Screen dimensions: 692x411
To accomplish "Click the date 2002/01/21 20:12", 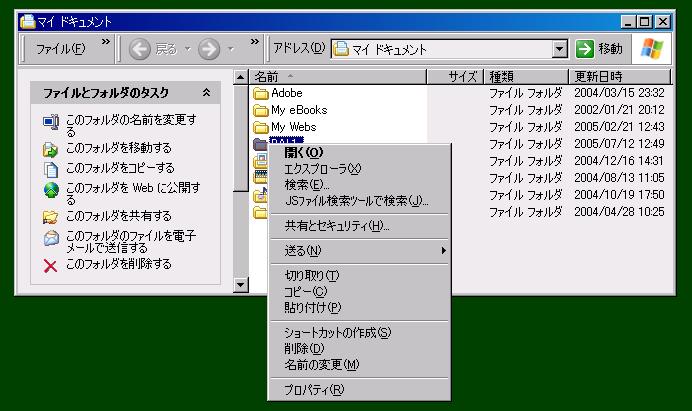I will pyautogui.click(x=619, y=110).
